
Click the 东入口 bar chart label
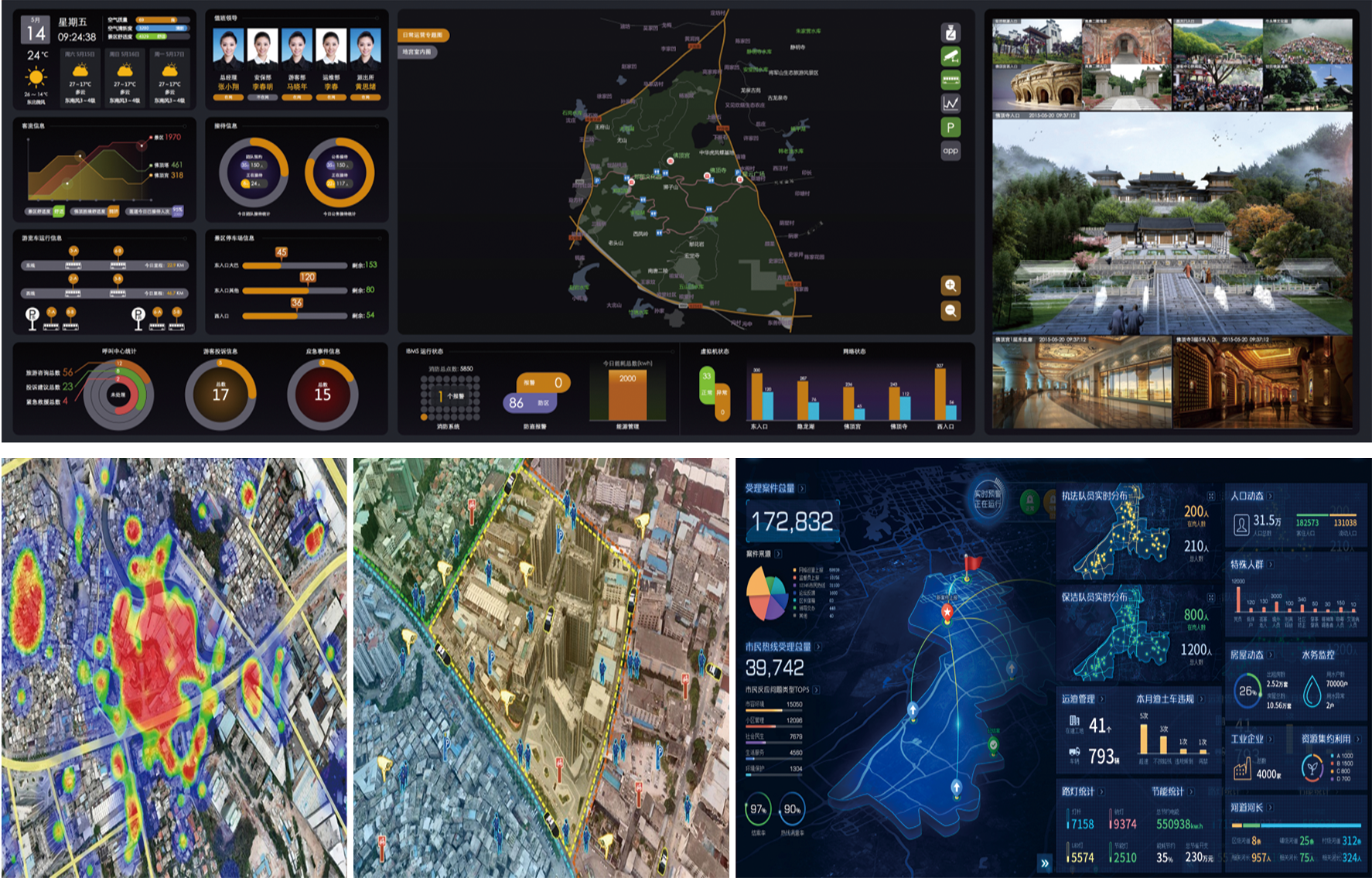point(759,426)
